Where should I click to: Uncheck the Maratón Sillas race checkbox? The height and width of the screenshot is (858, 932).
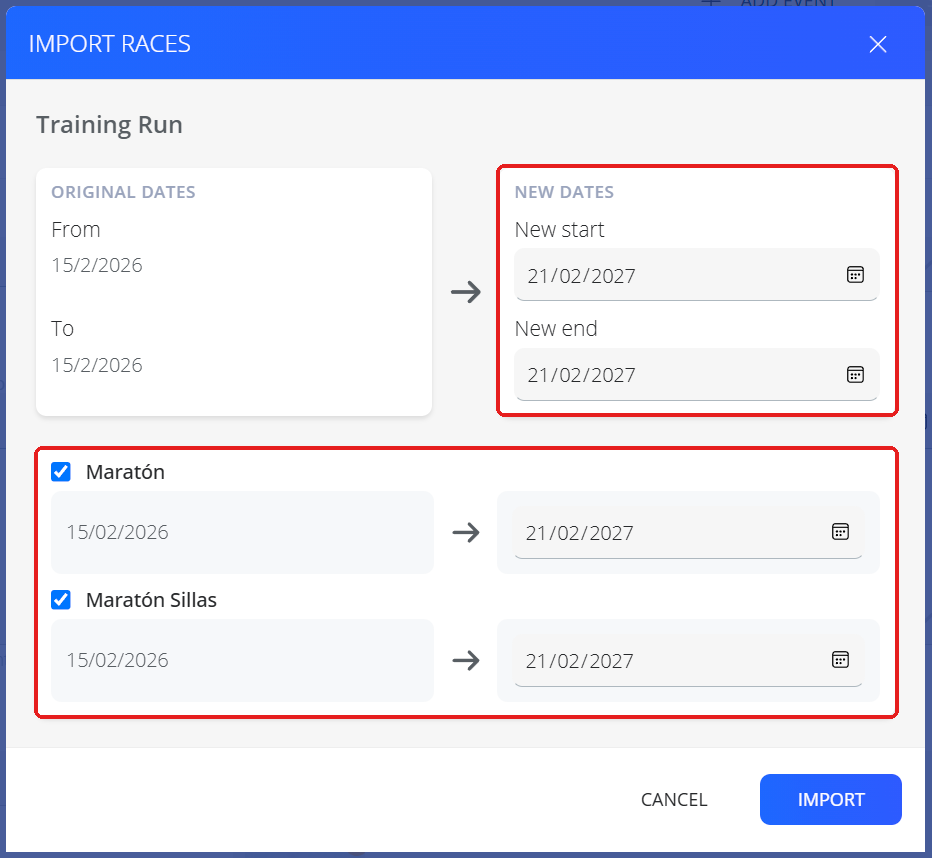click(x=61, y=600)
